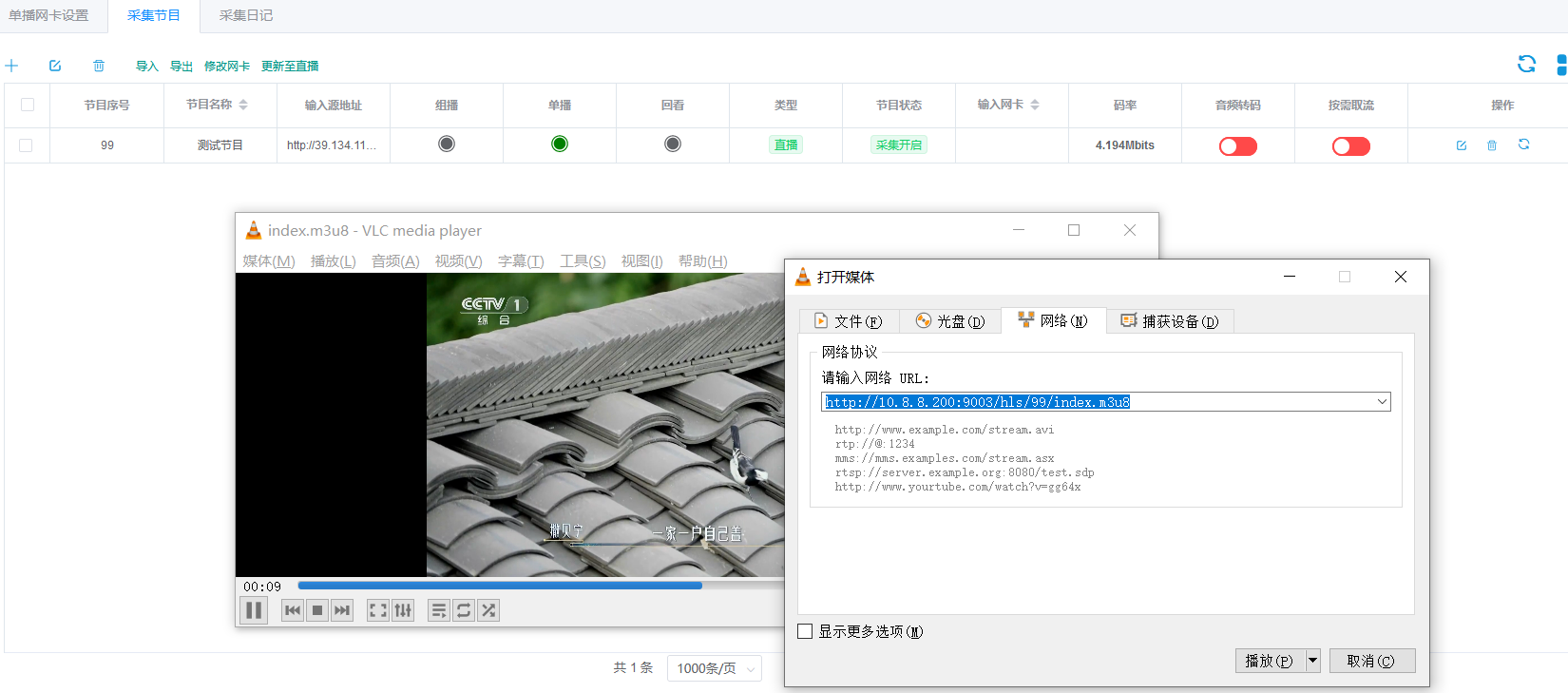
Task: Enable the 音频转码 toggle switch
Action: 1237,146
